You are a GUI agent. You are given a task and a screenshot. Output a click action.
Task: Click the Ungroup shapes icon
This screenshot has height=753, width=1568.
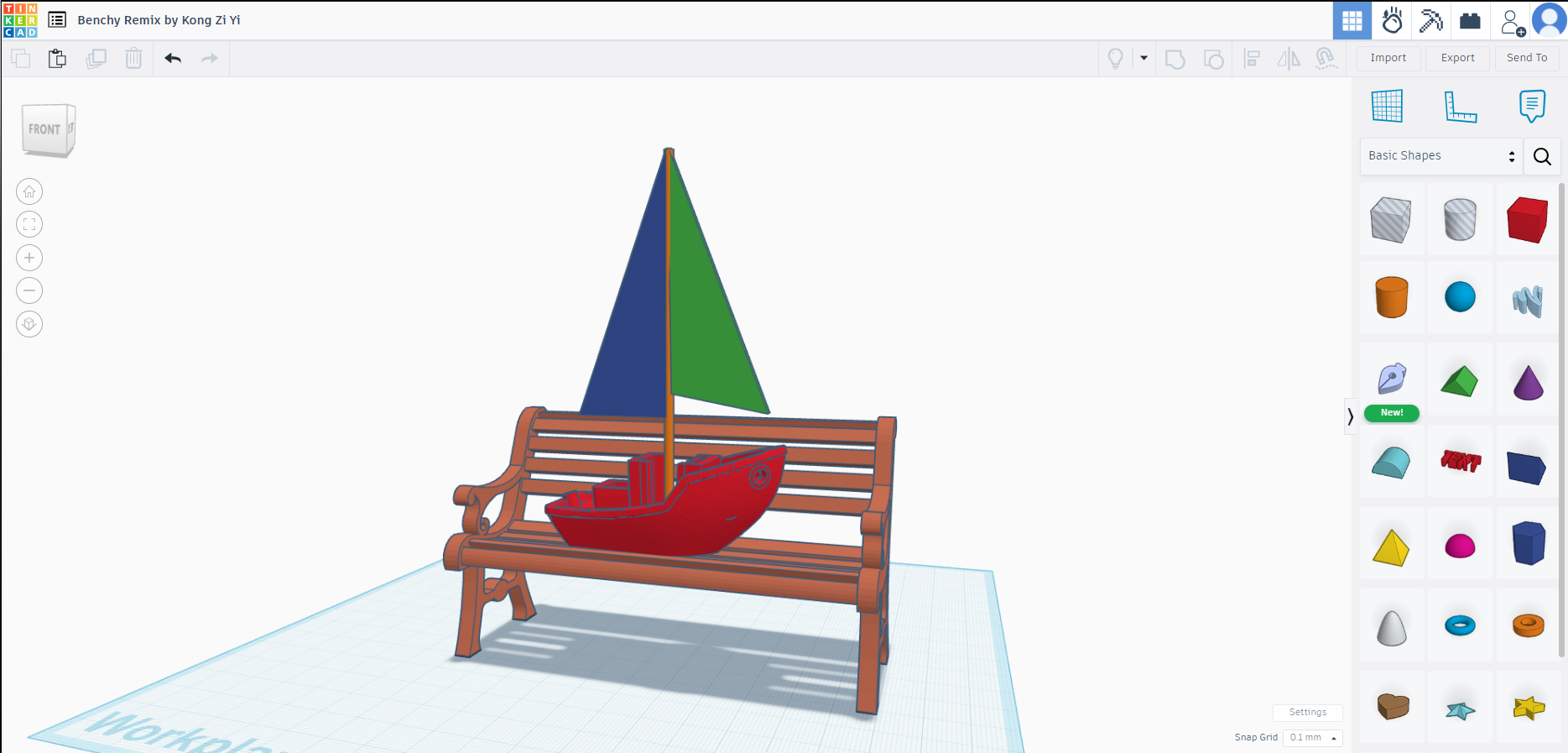(x=1213, y=59)
